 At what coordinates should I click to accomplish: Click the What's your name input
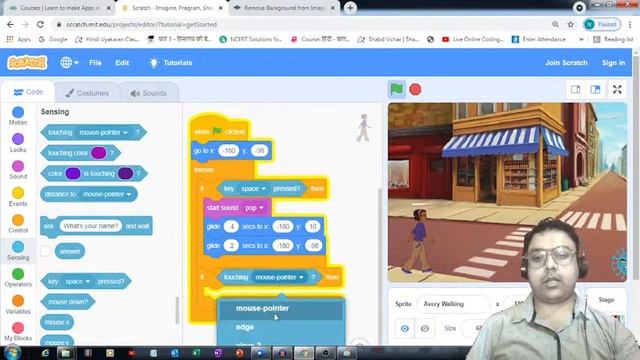pos(91,226)
